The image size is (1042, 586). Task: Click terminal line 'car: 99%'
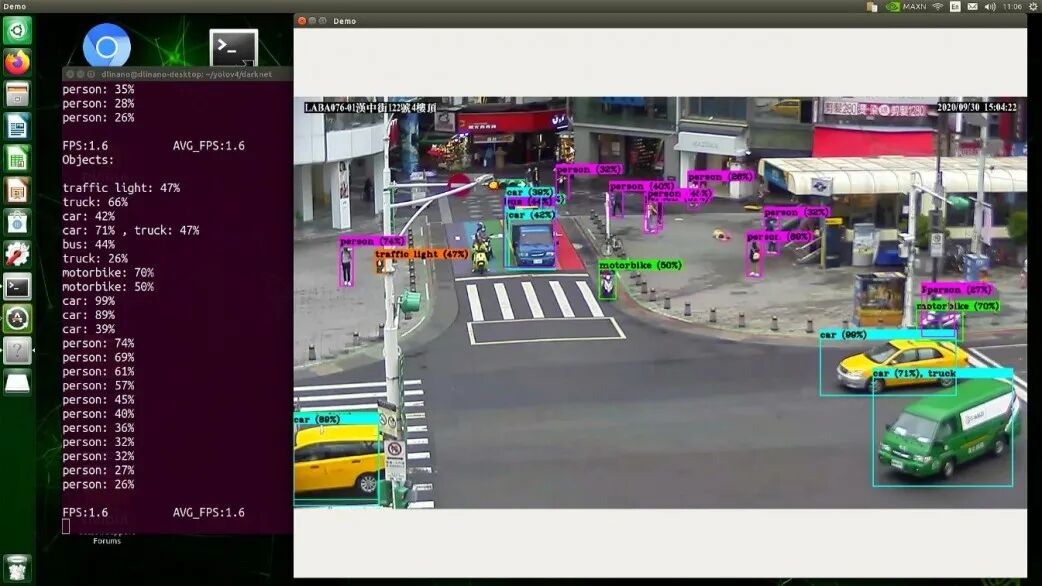[88, 301]
